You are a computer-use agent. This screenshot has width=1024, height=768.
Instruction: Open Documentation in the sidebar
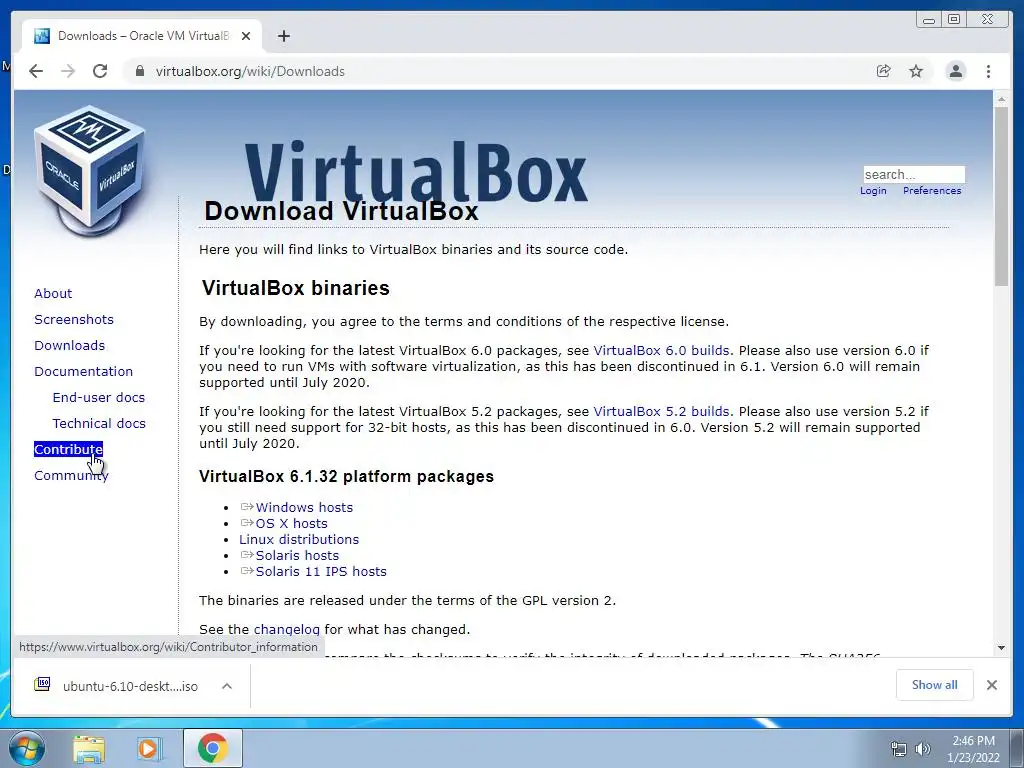click(84, 371)
